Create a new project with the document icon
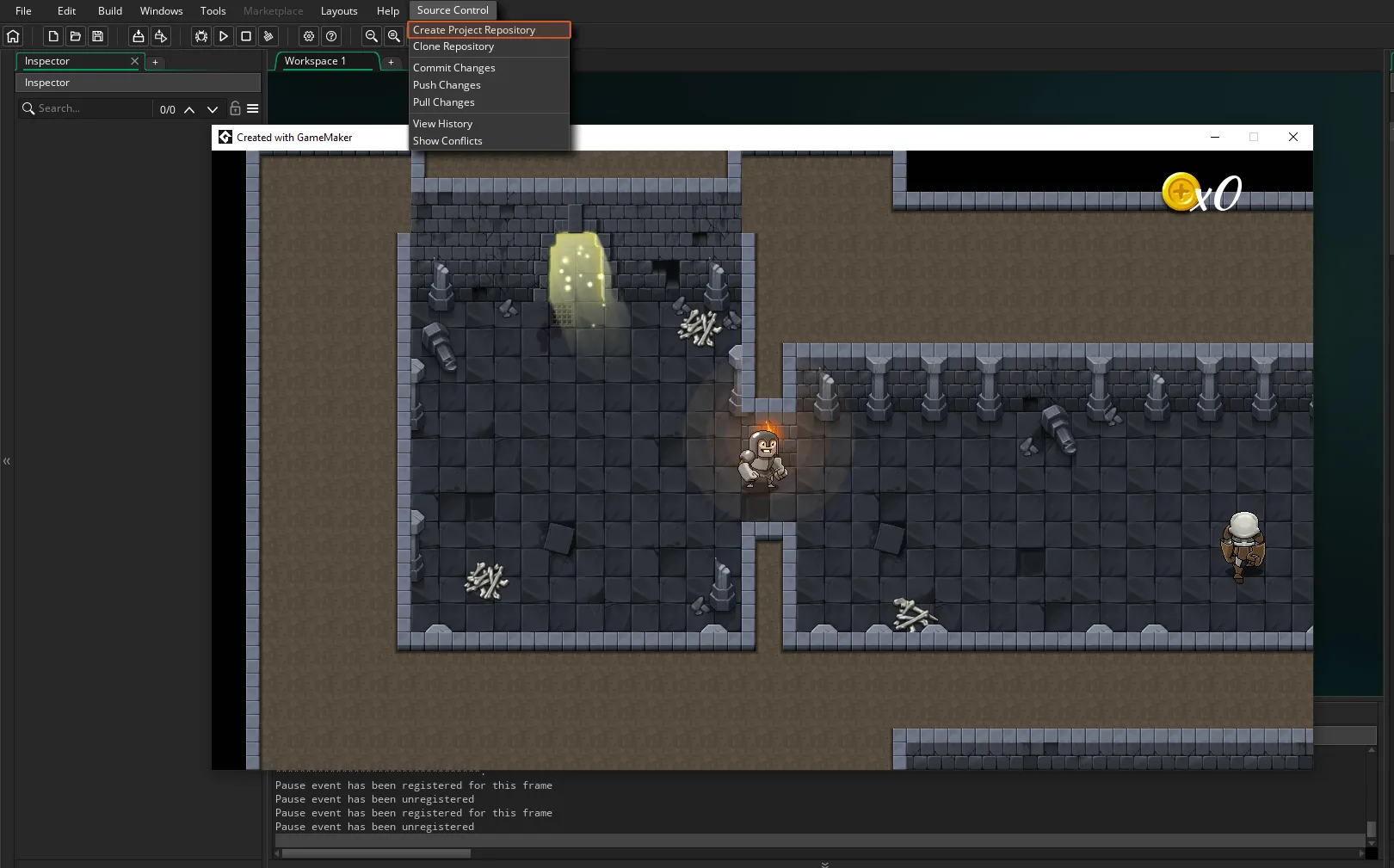Viewport: 1394px width, 868px height. click(52, 36)
